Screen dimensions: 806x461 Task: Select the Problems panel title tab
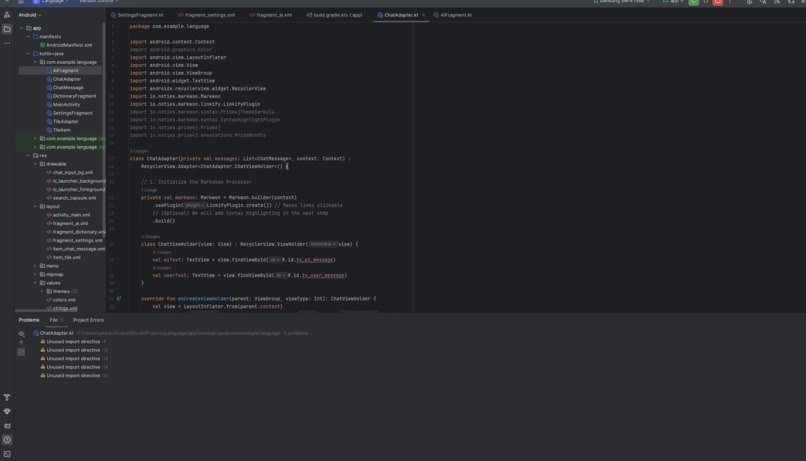(x=29, y=320)
